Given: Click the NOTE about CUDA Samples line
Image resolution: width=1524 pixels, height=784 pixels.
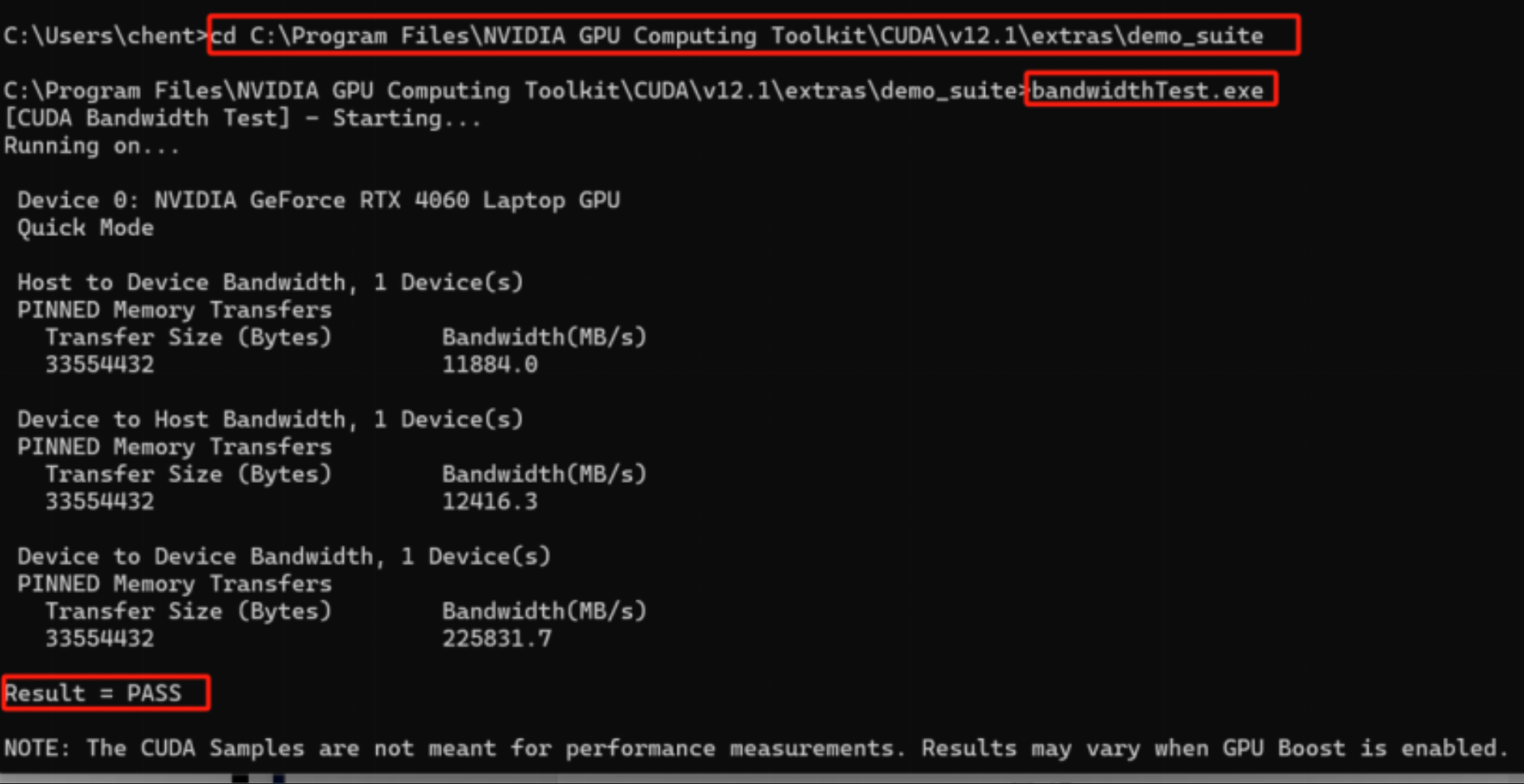Looking at the screenshot, I should pyautogui.click(x=756, y=748).
